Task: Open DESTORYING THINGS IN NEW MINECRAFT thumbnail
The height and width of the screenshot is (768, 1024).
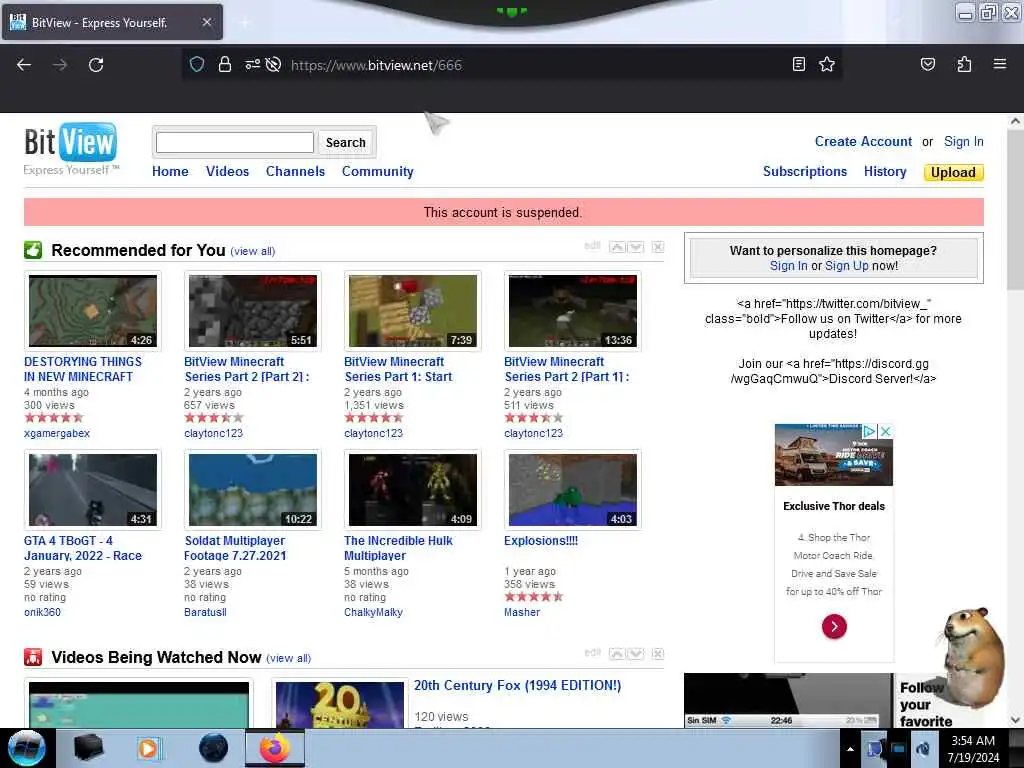Action: [93, 311]
